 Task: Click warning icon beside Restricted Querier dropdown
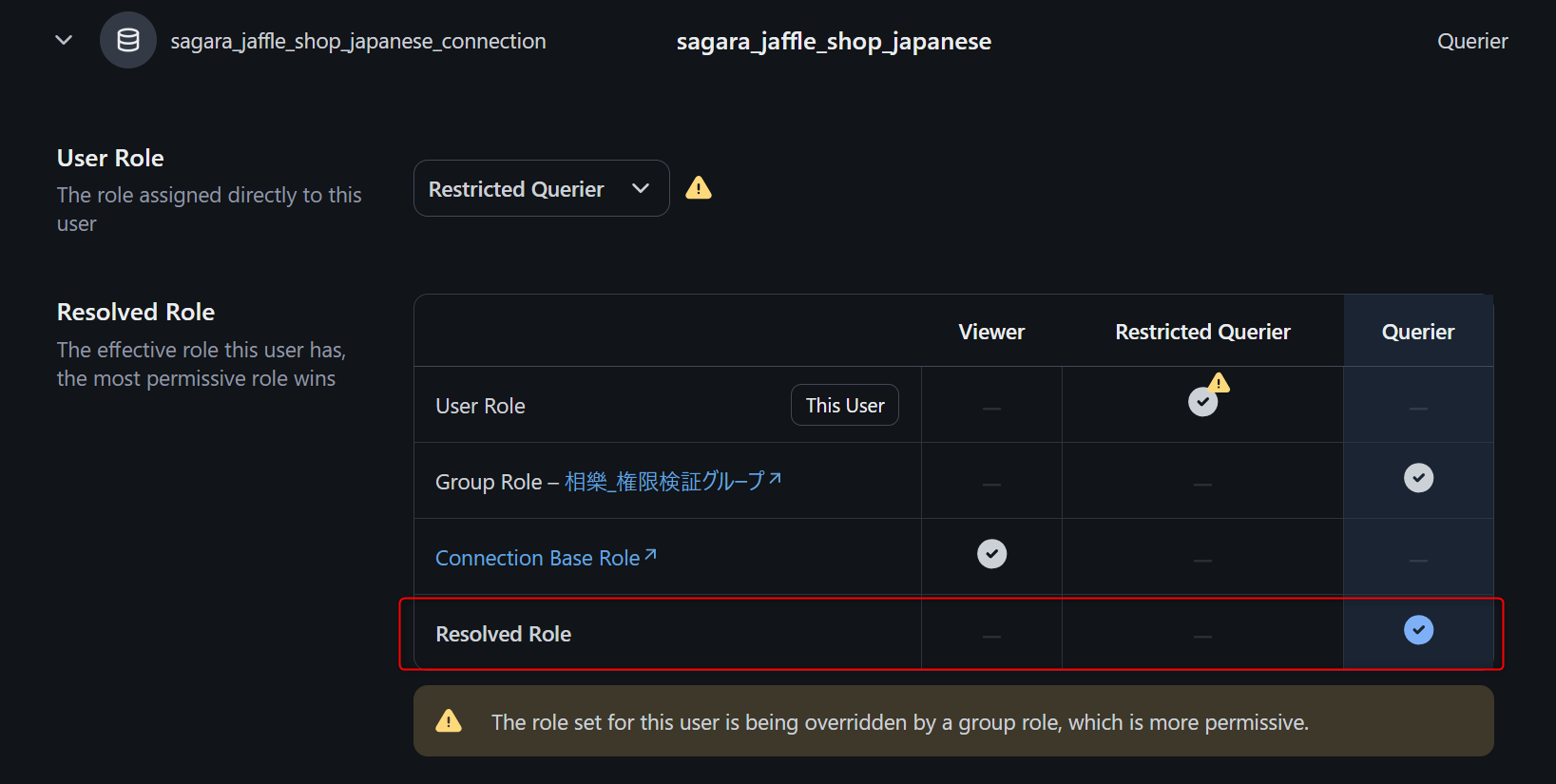tap(699, 188)
